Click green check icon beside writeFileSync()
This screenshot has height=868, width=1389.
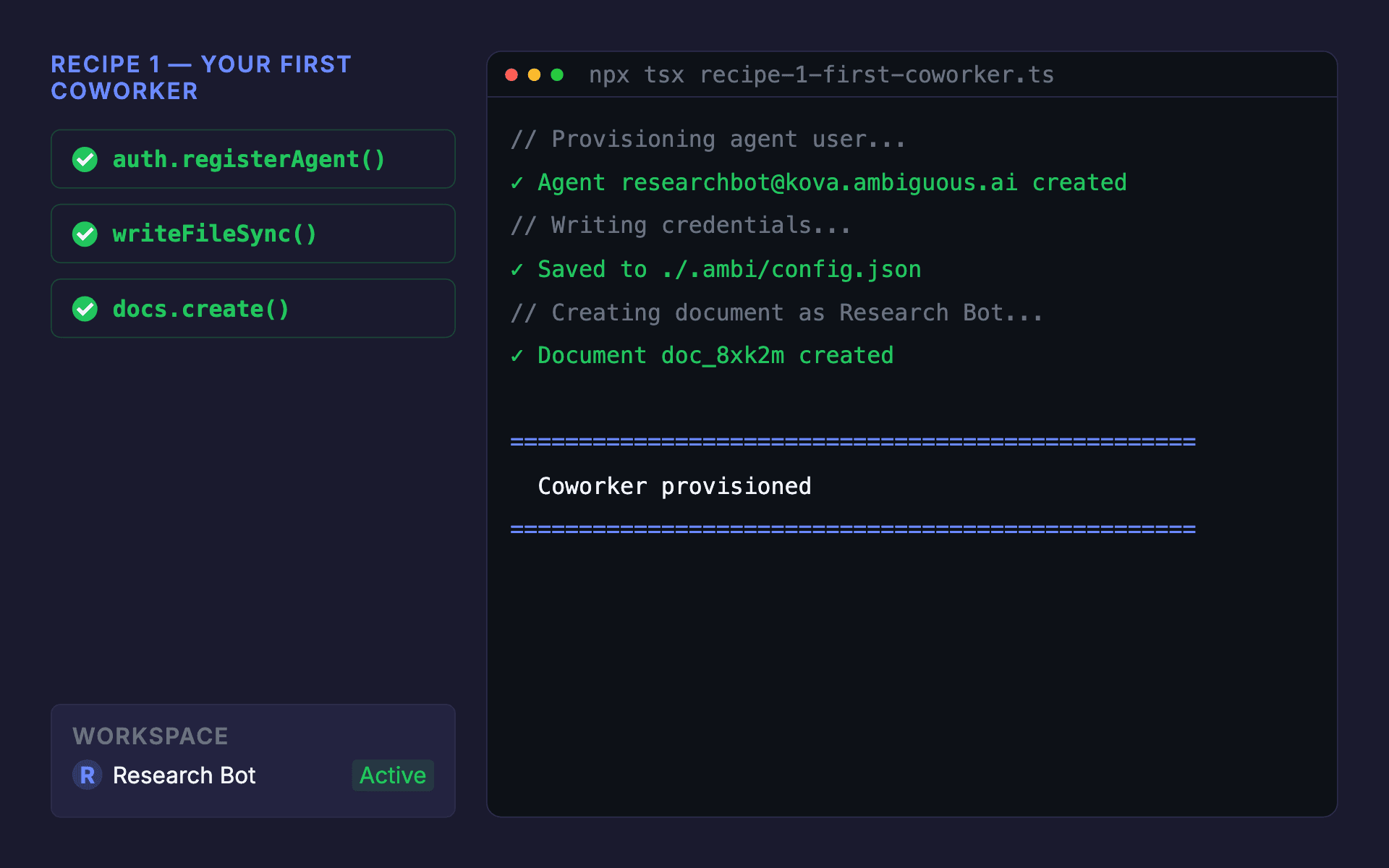tap(85, 234)
